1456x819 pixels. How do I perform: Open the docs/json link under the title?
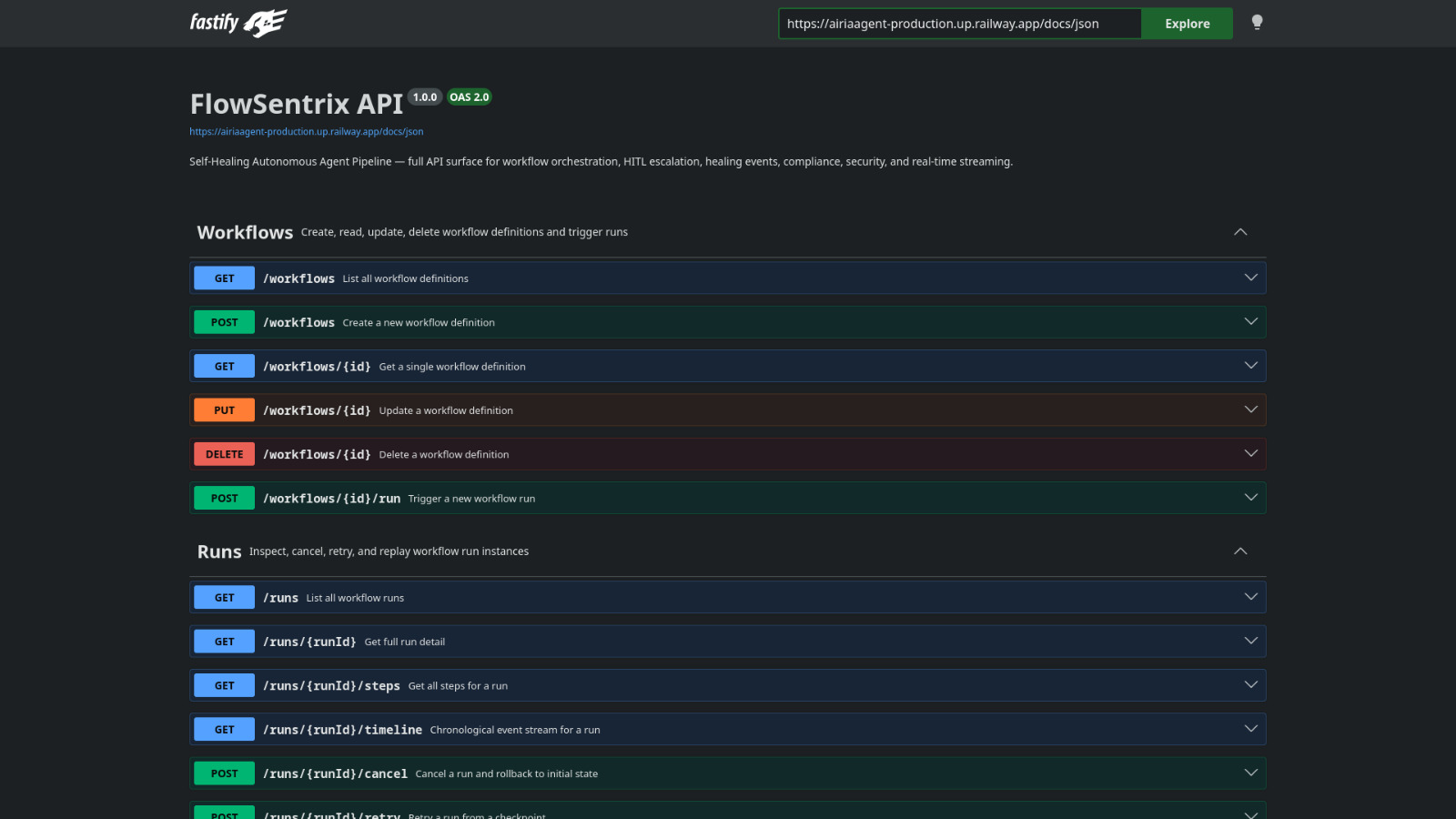pyautogui.click(x=307, y=132)
